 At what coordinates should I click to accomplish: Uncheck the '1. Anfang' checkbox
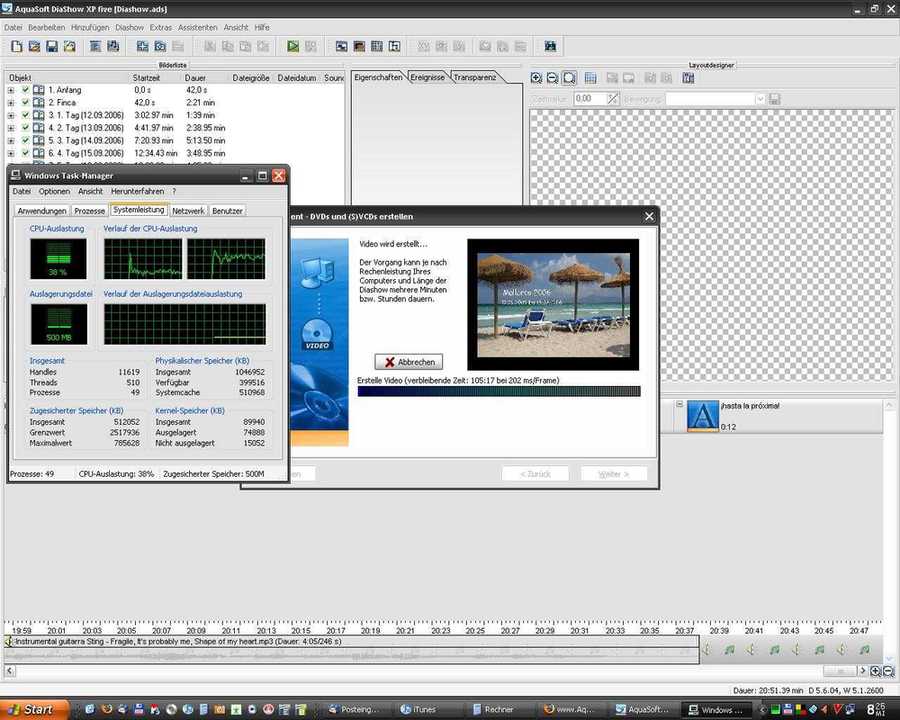point(26,90)
